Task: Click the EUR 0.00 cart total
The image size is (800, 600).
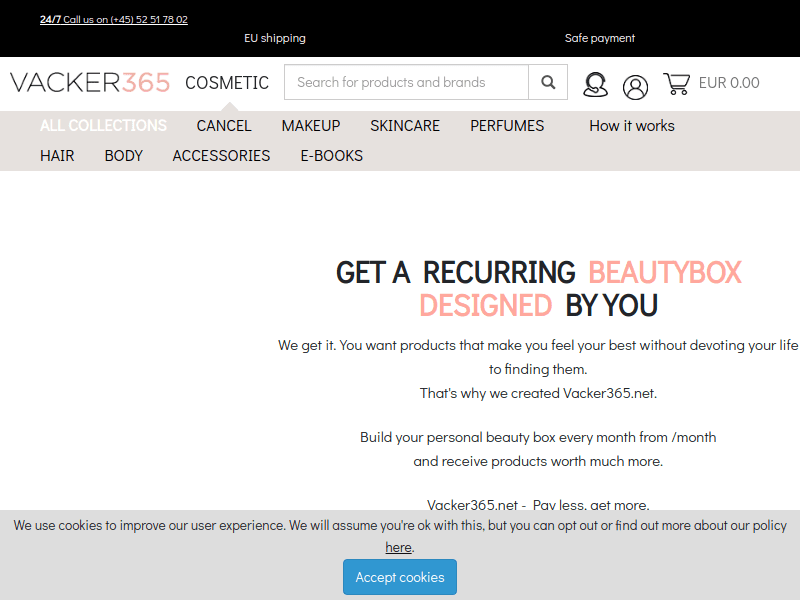Action: [729, 83]
